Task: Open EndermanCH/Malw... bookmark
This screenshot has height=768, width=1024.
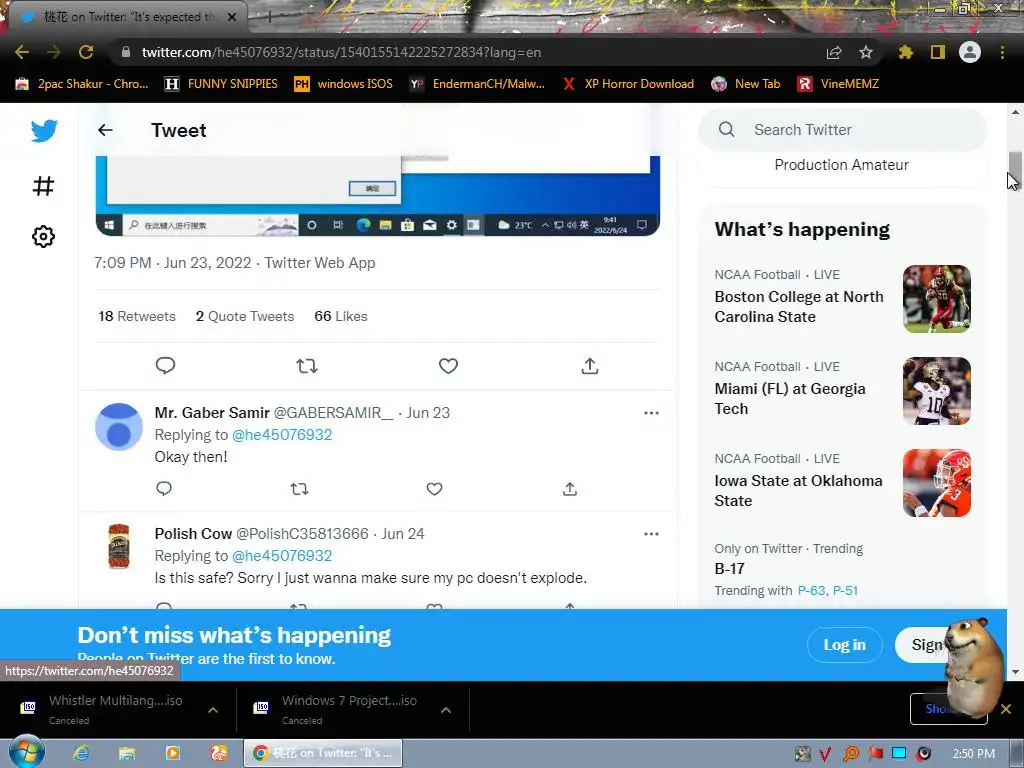Action: (x=477, y=84)
